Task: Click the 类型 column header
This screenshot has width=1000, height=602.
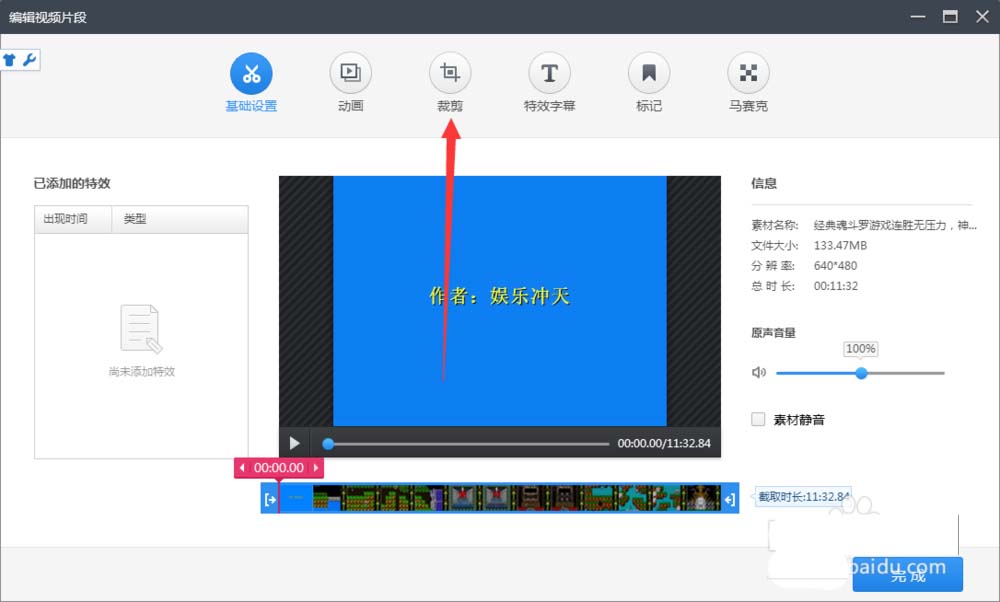Action: (180, 219)
